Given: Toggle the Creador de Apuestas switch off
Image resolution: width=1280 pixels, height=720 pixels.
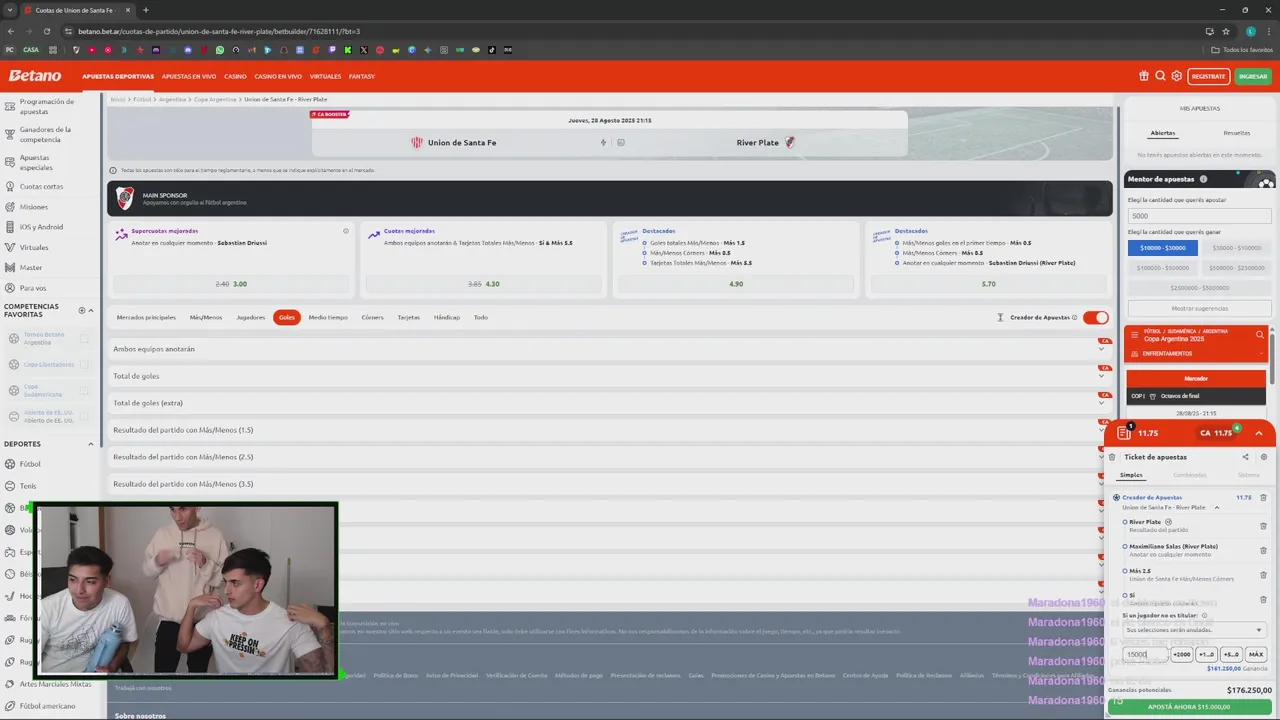Looking at the screenshot, I should point(1096,317).
